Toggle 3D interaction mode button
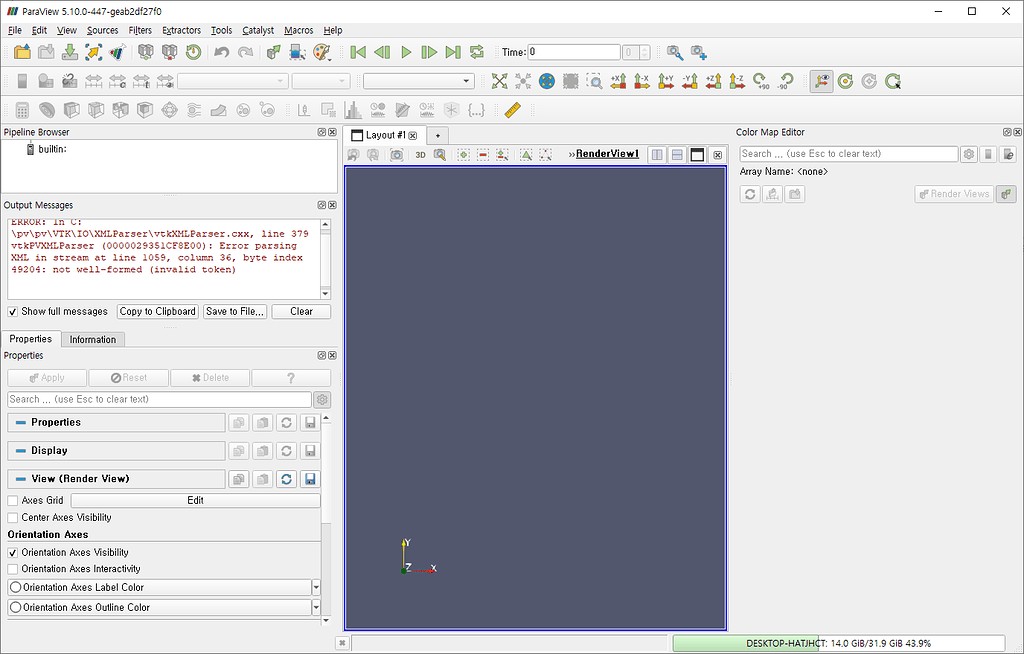This screenshot has width=1024, height=654. click(x=421, y=155)
